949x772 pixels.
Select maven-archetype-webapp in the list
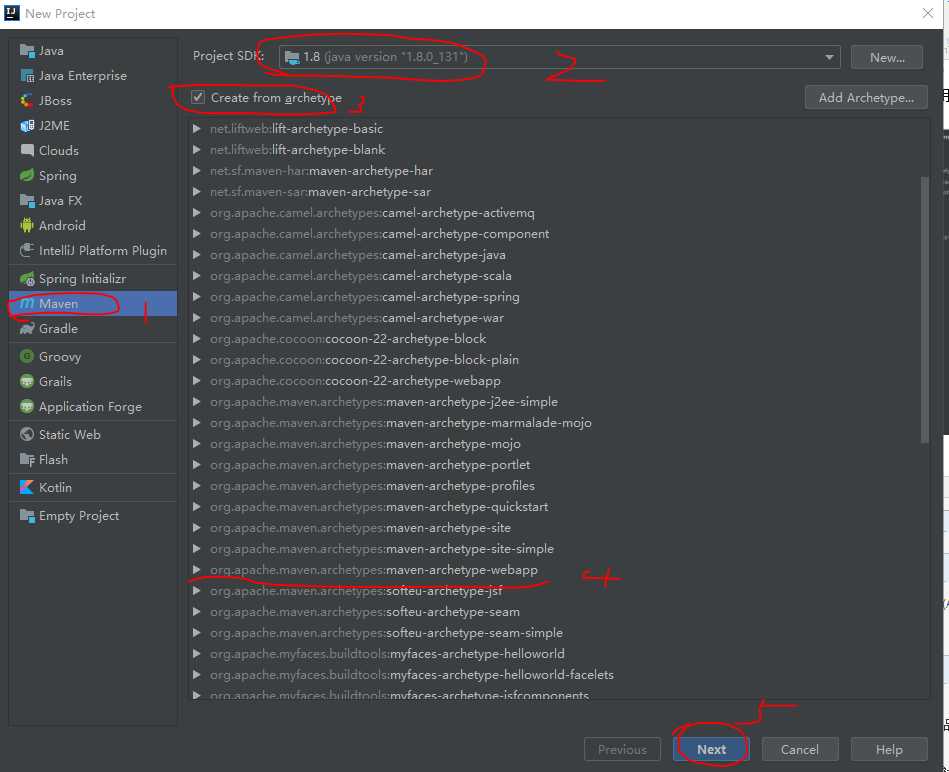pos(373,570)
